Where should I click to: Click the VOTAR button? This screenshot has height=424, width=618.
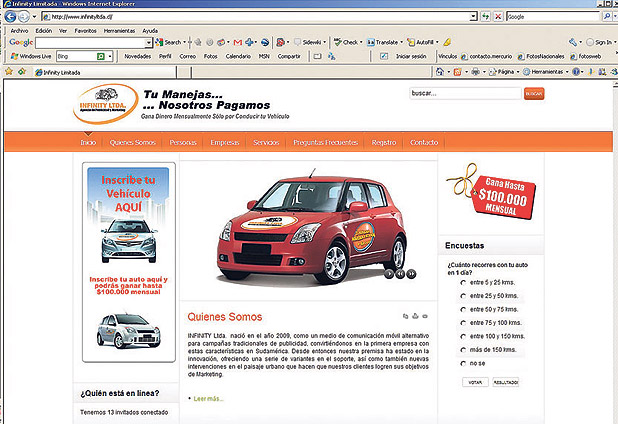(475, 383)
